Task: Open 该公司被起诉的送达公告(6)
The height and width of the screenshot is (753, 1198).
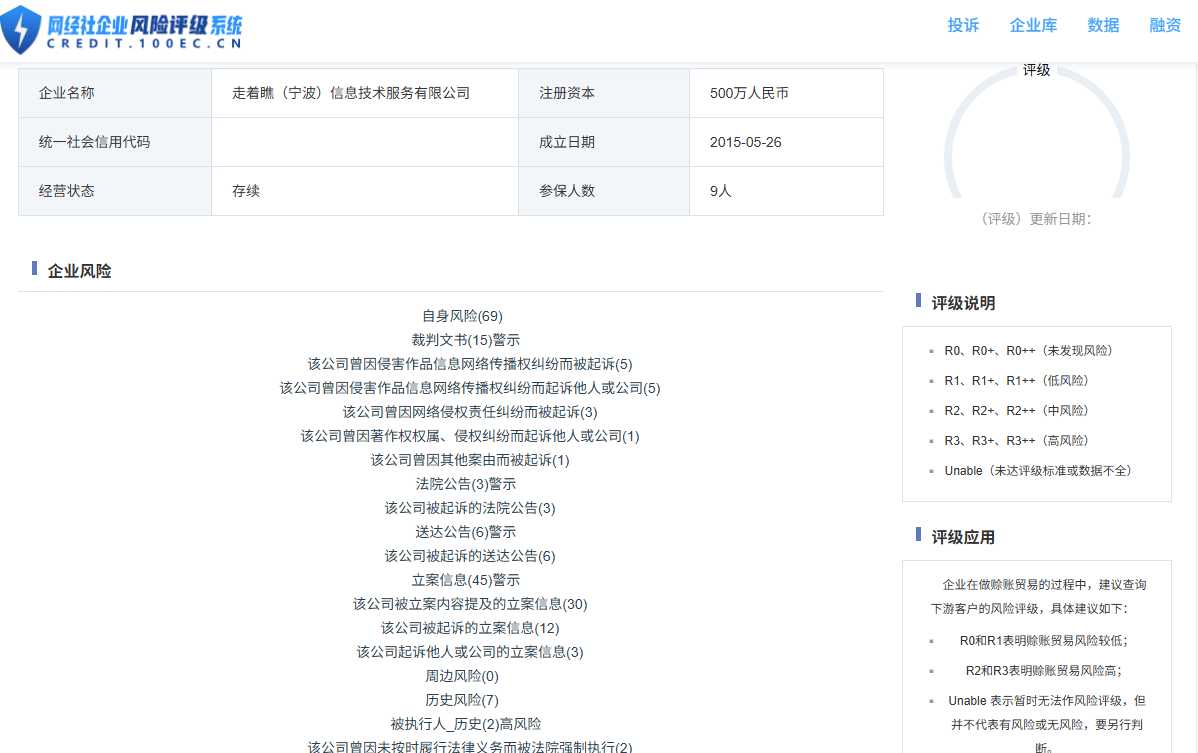Action: (470, 557)
